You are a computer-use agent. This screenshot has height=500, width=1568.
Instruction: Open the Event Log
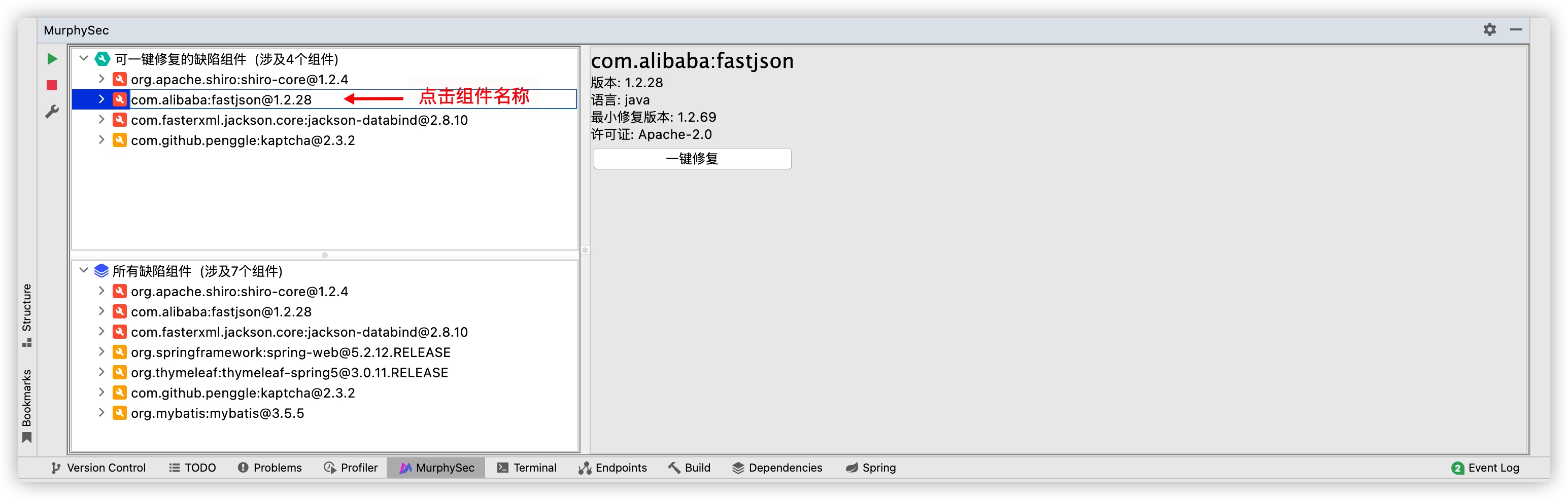tap(1485, 468)
